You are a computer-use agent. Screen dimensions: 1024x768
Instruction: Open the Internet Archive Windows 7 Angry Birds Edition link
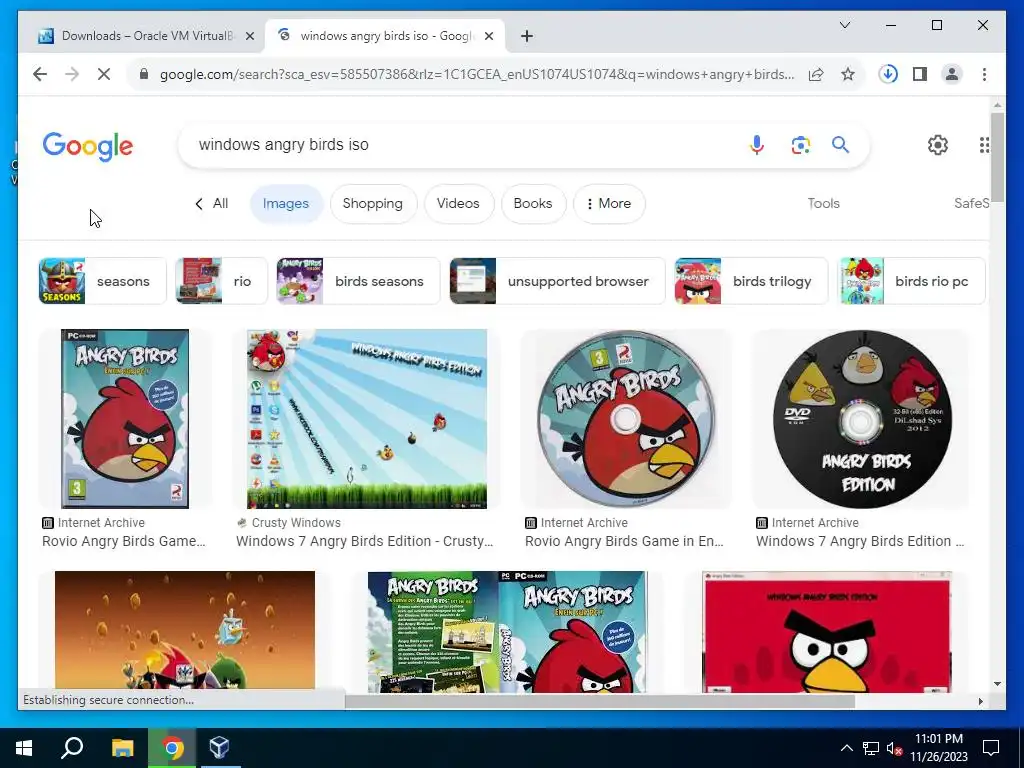coord(859,541)
